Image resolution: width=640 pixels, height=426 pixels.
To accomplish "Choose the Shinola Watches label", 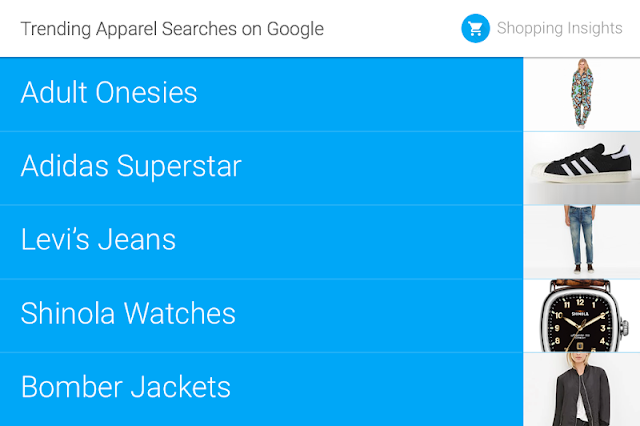I will click(x=128, y=313).
